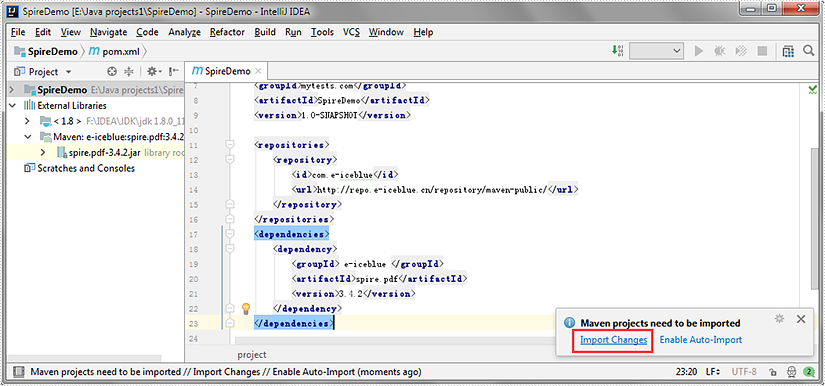Viewport: 825px width, 386px height.
Task: Open the LF line separator selector
Action: 712,372
